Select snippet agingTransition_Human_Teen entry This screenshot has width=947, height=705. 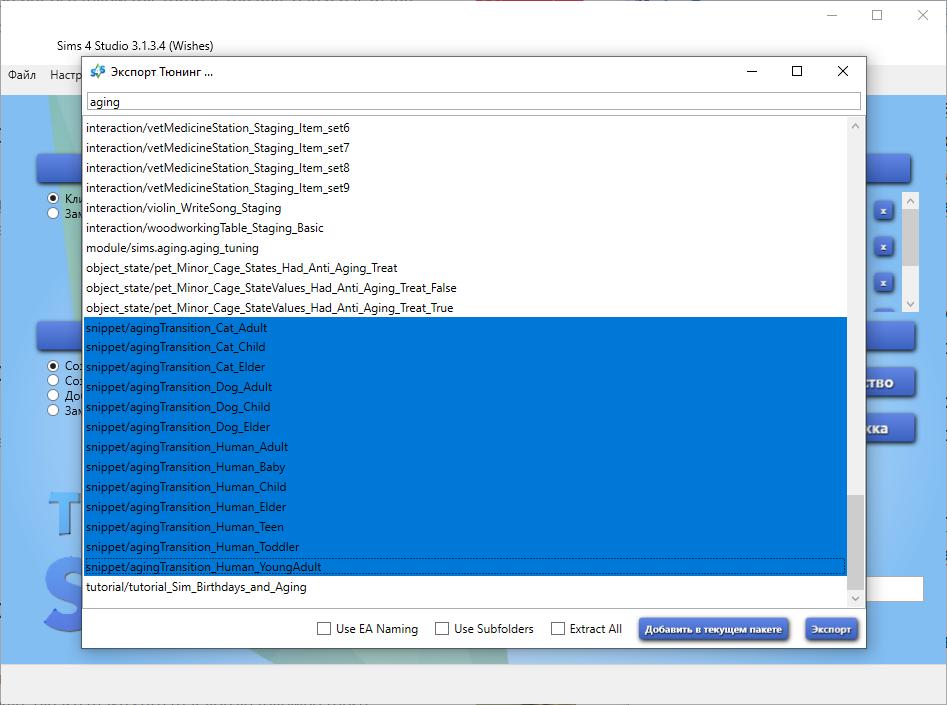[x=185, y=527]
